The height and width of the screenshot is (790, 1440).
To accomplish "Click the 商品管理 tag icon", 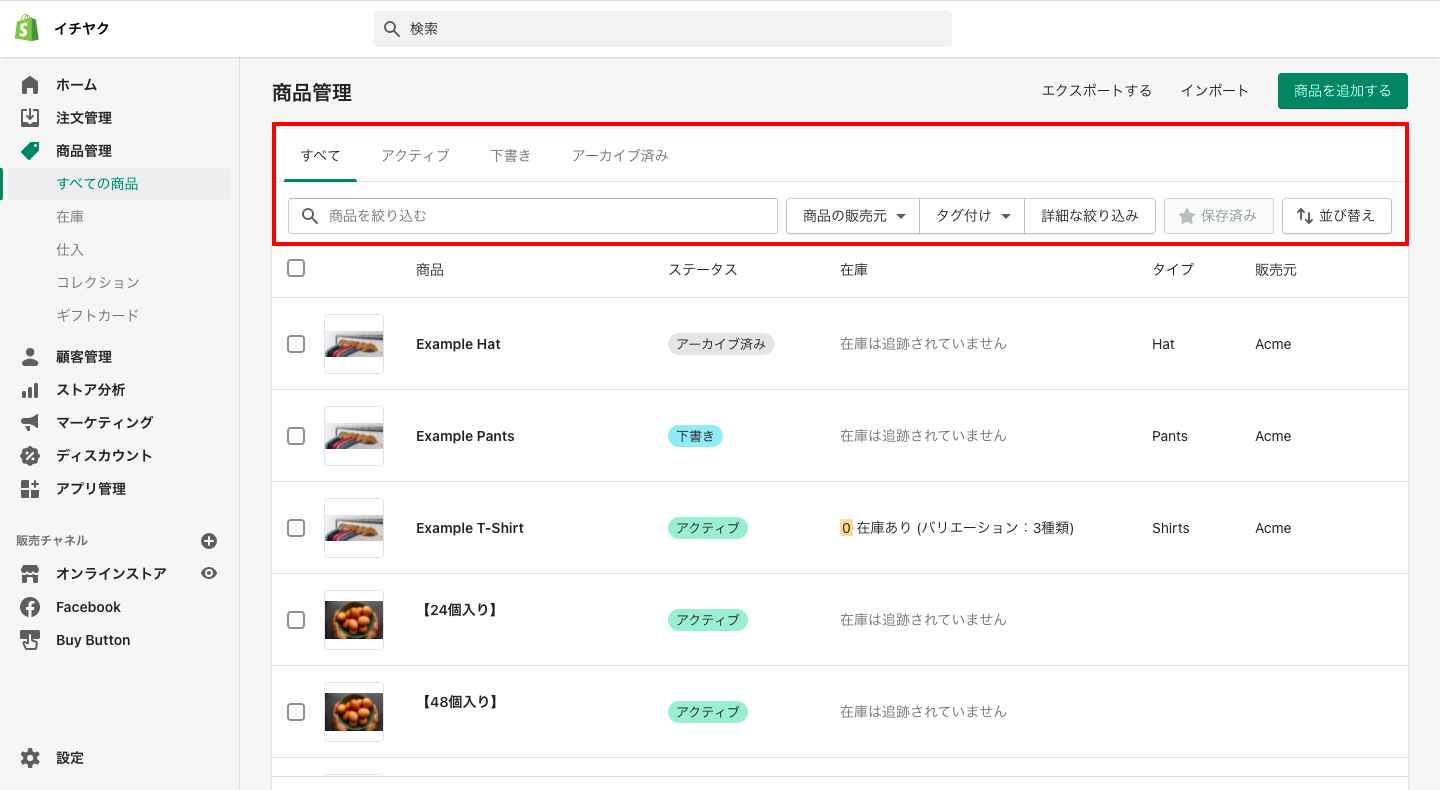I will 30,151.
